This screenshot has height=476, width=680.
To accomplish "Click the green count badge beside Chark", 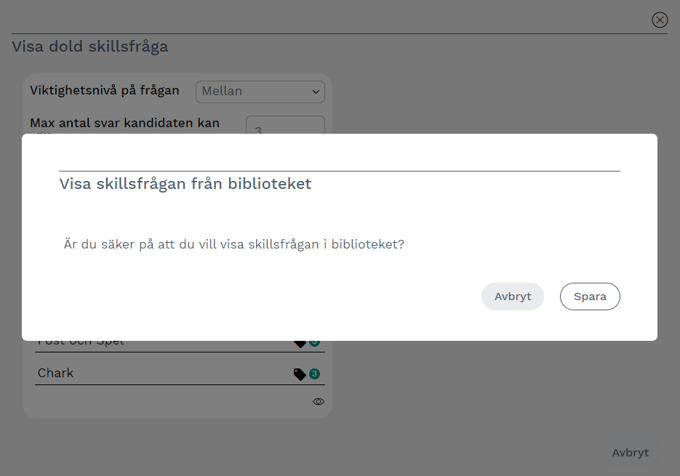I will pos(314,374).
